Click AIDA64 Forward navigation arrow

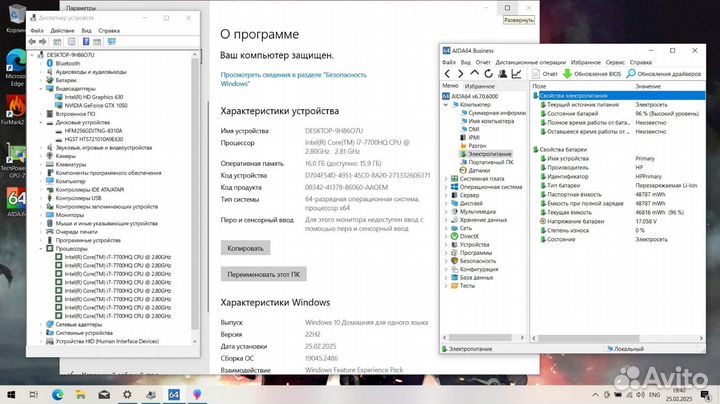[461, 73]
